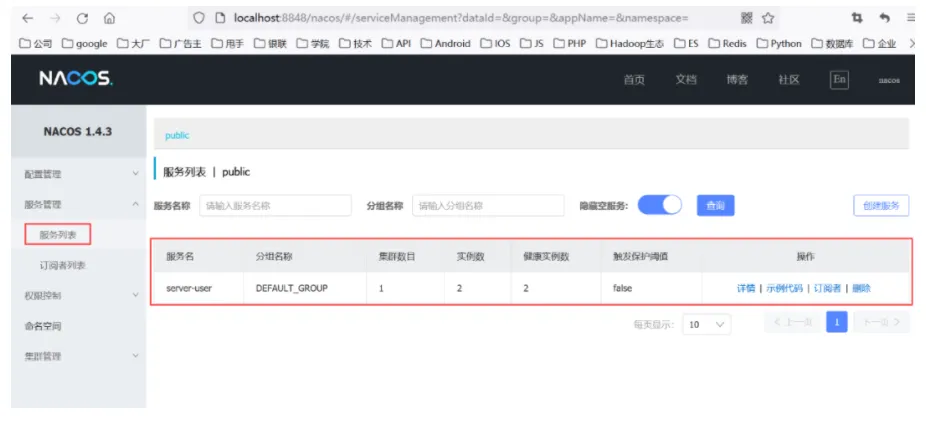Click the undo arrow icon in the browser toolbar
This screenshot has width=926, height=437.
[885, 18]
